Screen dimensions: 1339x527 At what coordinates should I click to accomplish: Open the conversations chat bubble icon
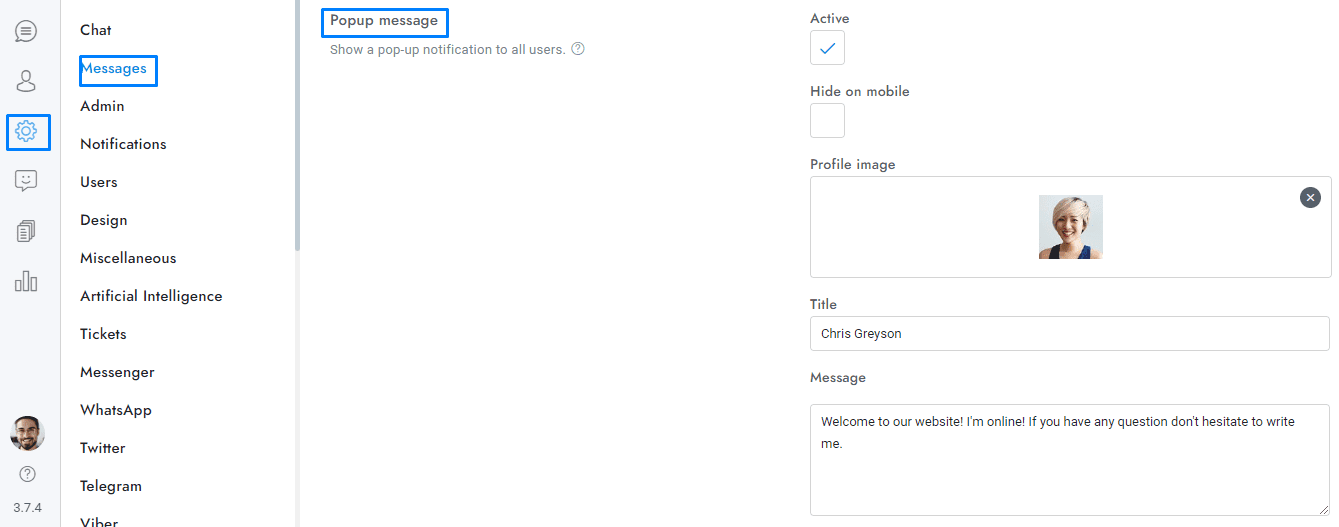(26, 31)
